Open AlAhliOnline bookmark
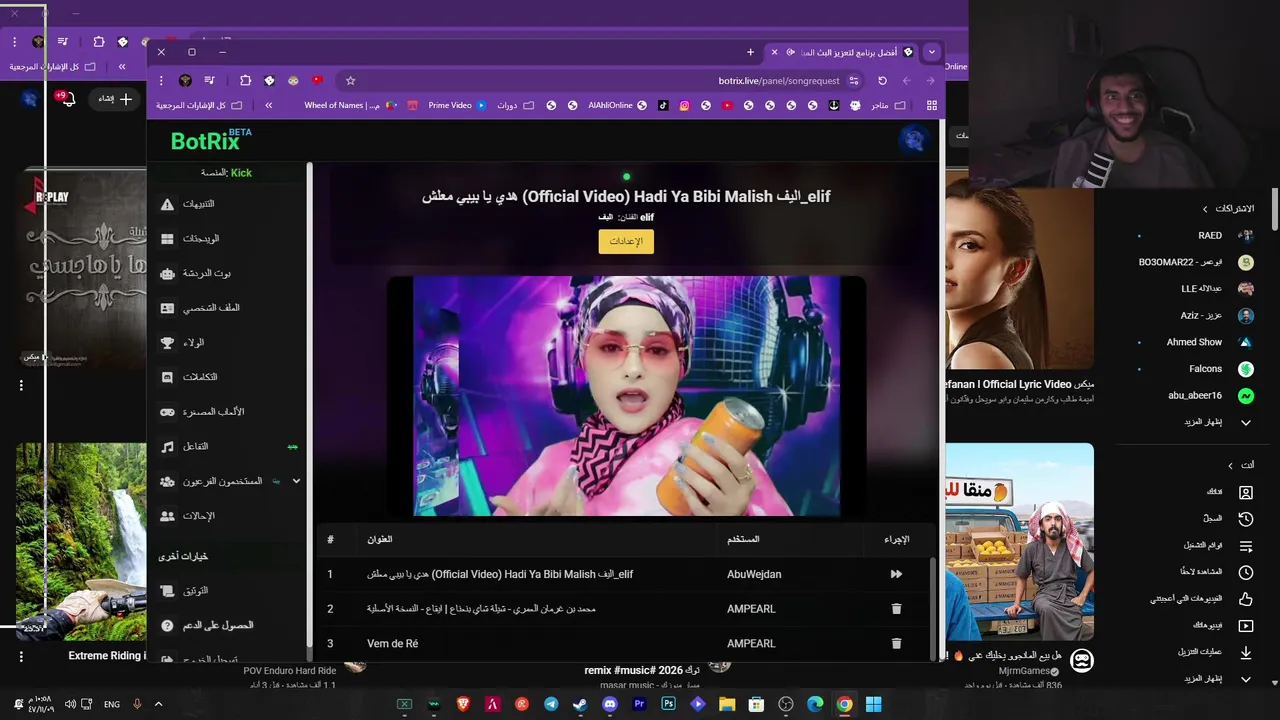1280x720 pixels. (617, 105)
